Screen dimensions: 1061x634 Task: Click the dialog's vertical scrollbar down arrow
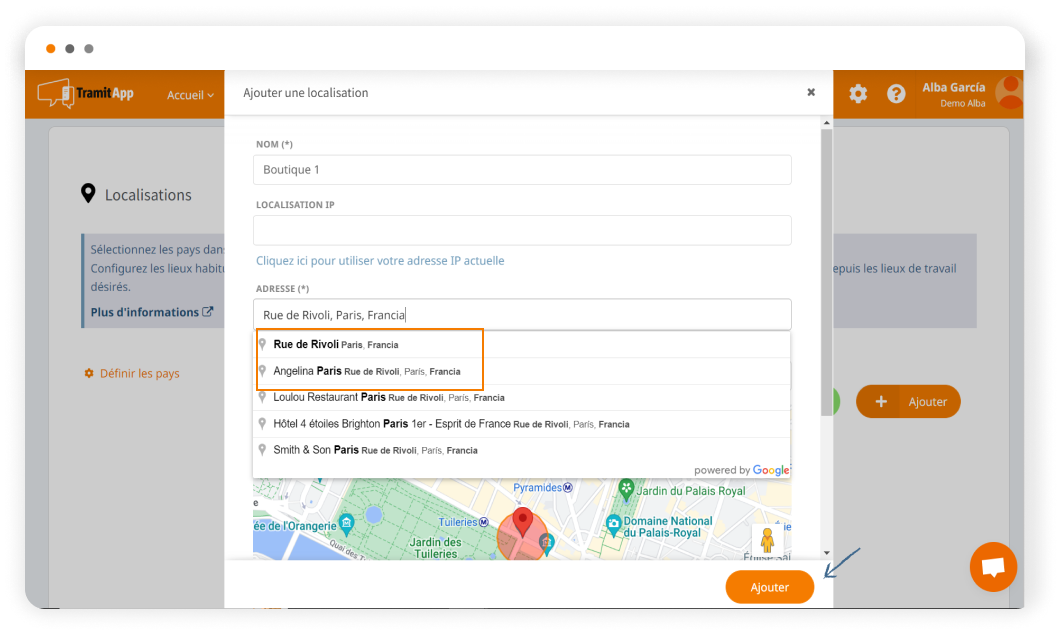[x=826, y=552]
